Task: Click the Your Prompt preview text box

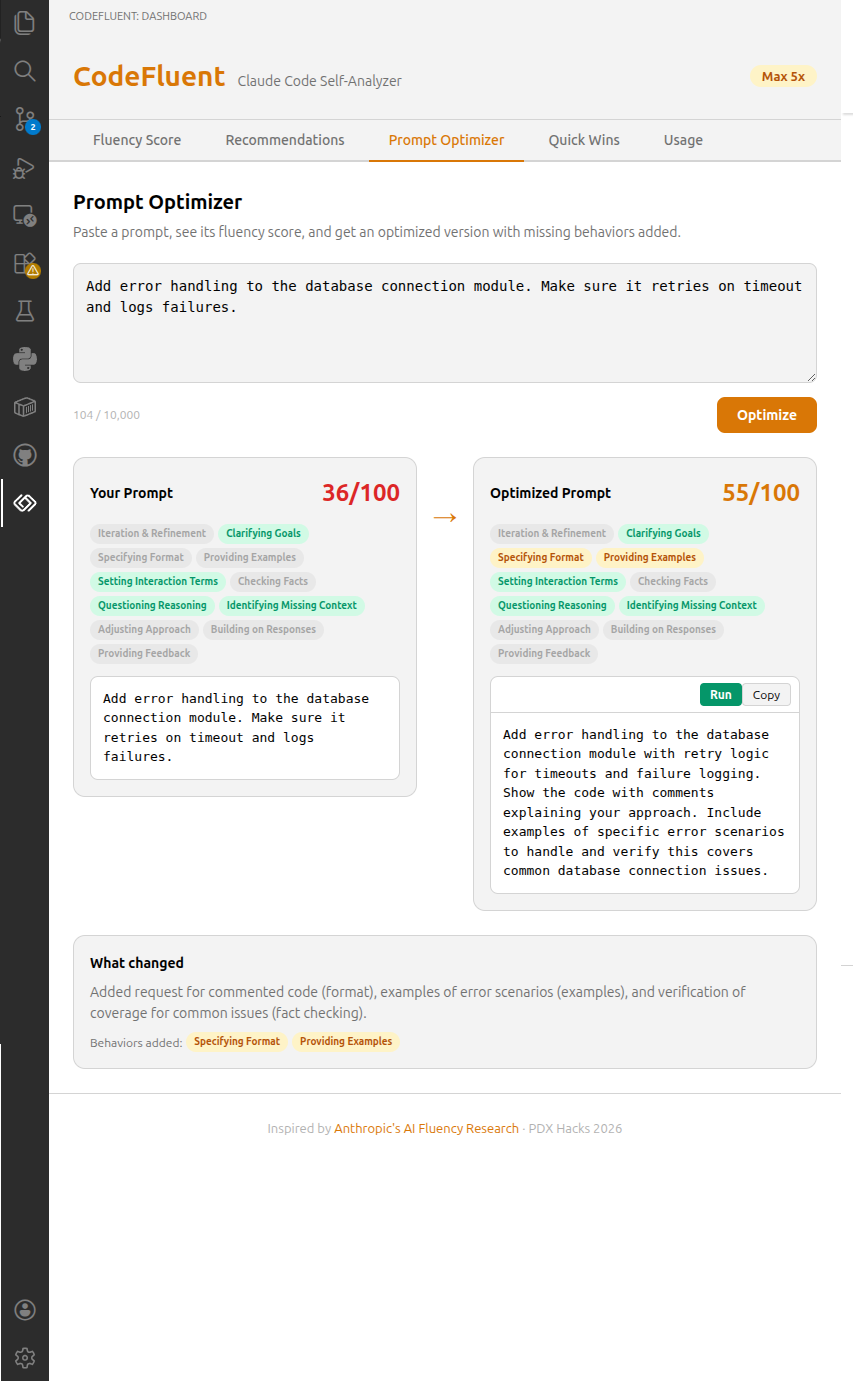Action: [245, 728]
